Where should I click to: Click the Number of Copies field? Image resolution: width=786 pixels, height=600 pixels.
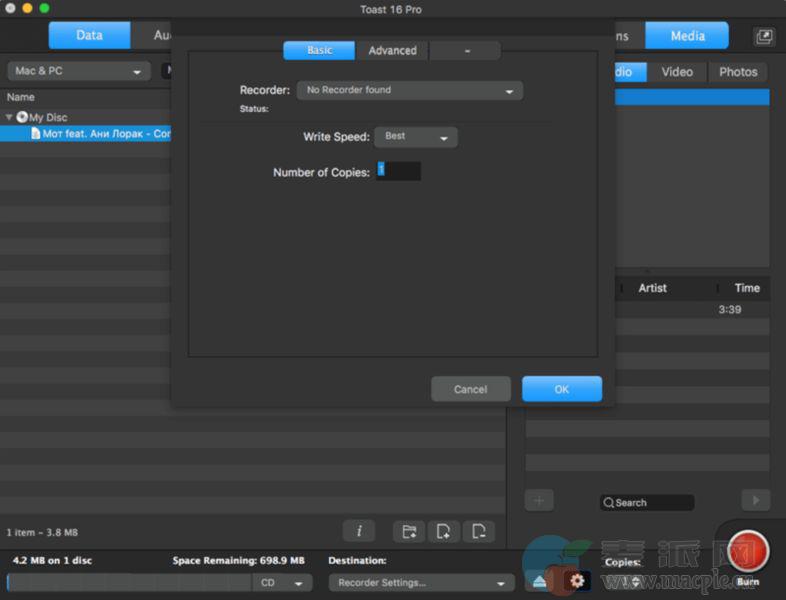pos(398,172)
